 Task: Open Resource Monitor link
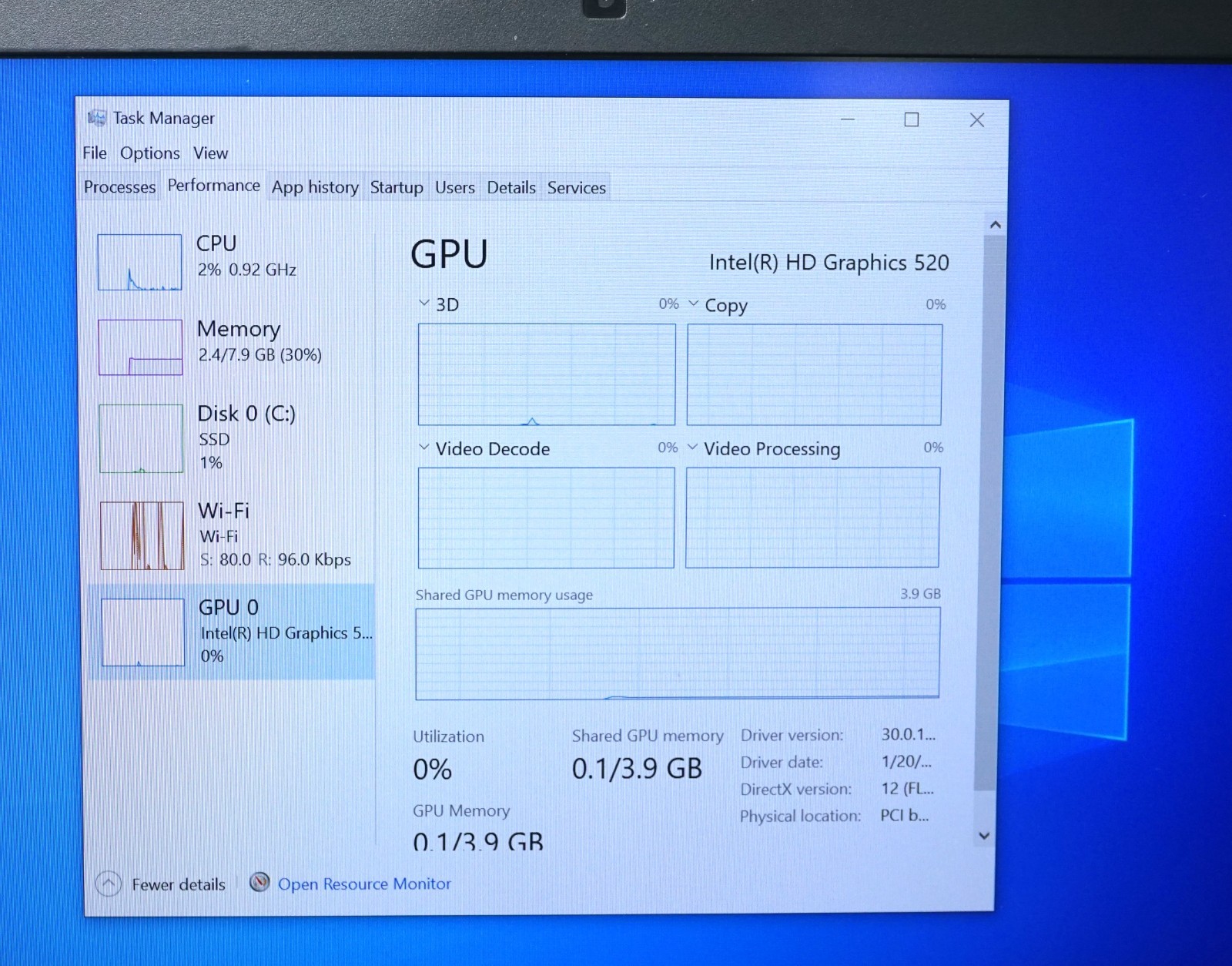pyautogui.click(x=364, y=884)
